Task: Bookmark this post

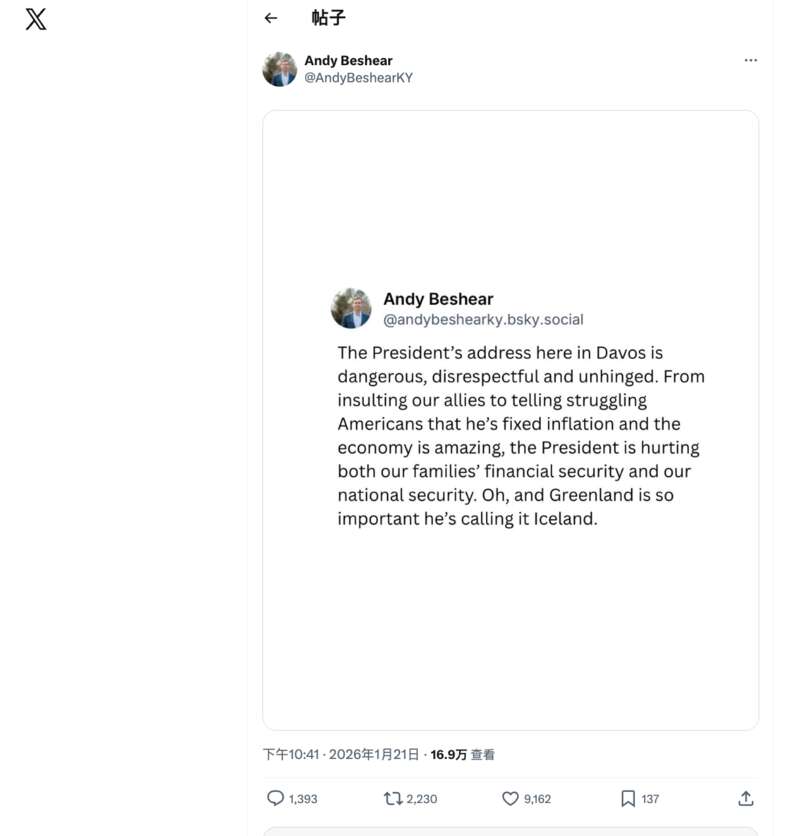Action: tap(628, 798)
